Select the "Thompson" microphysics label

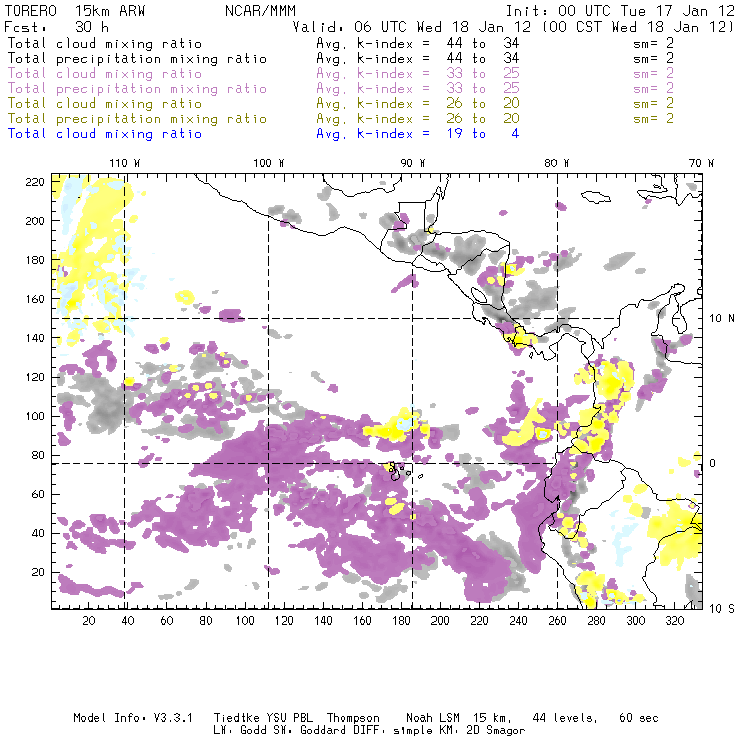pyautogui.click(x=353, y=718)
